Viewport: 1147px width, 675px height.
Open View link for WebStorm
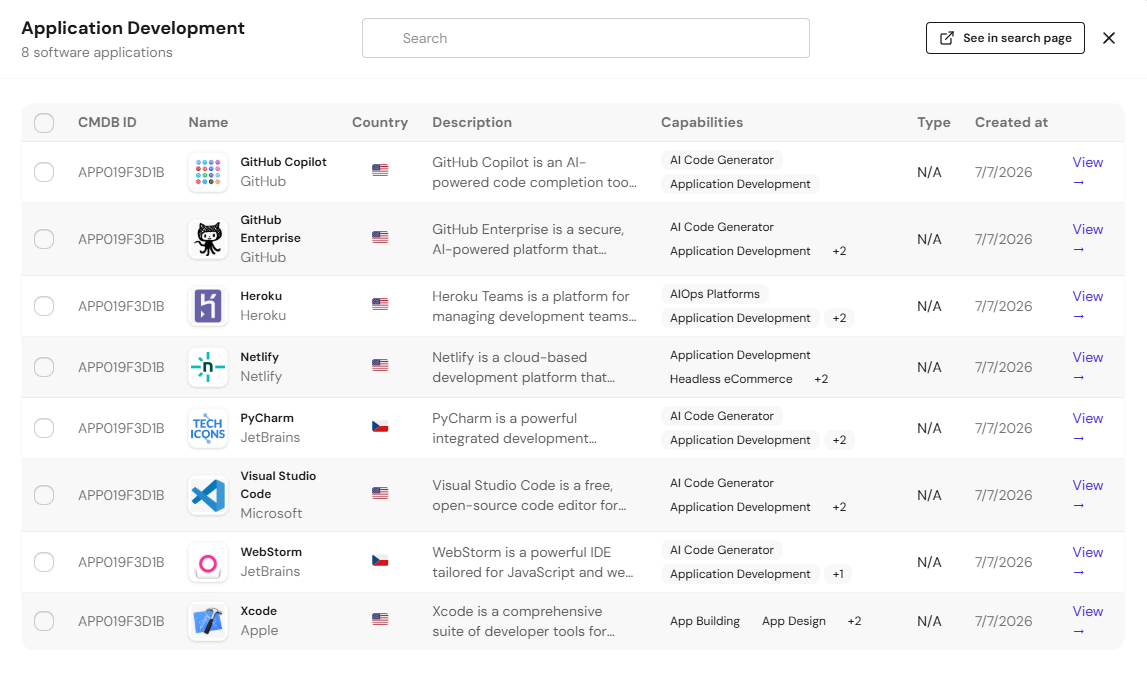[1088, 562]
